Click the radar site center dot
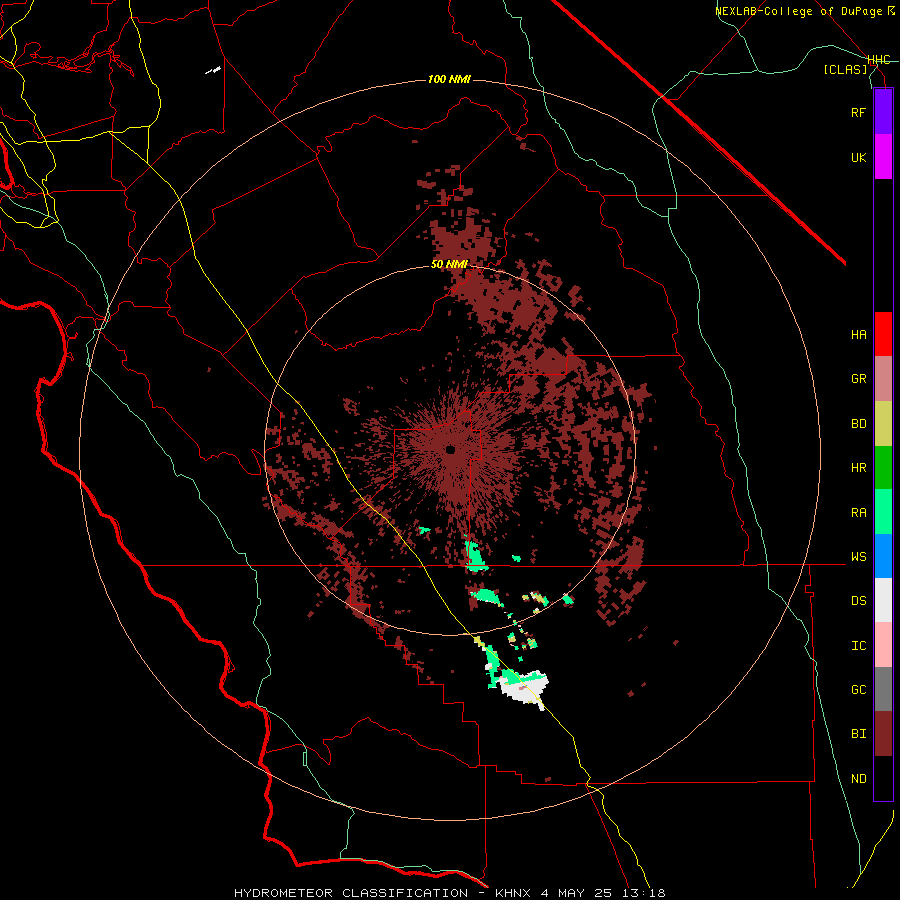900x900 pixels. coord(451,449)
